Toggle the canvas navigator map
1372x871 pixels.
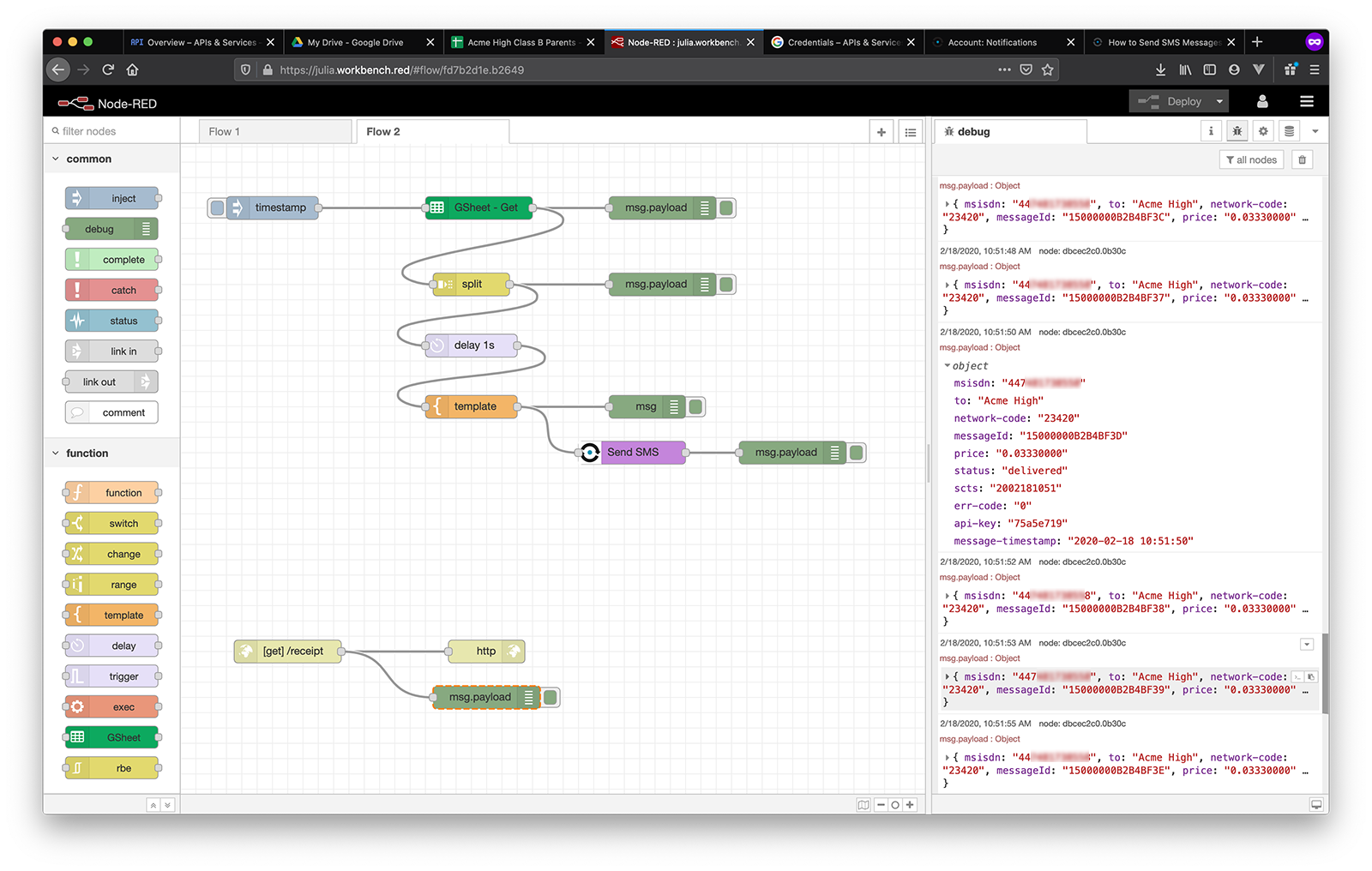[x=864, y=804]
